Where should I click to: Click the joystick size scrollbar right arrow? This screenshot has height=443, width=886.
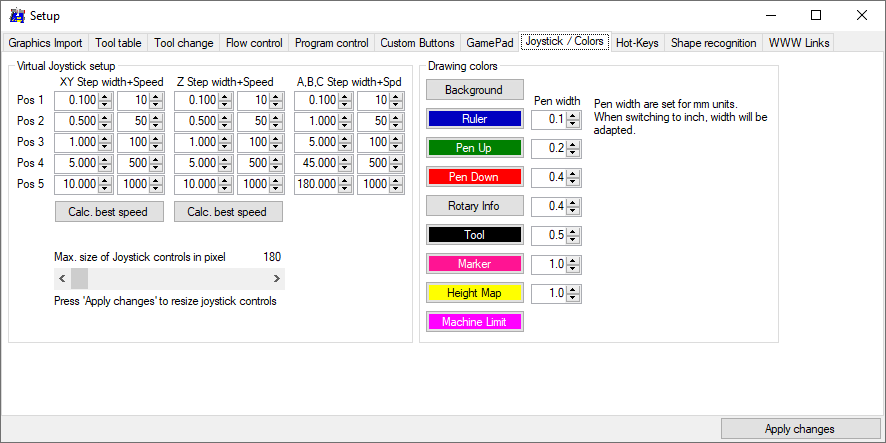pyautogui.click(x=277, y=279)
